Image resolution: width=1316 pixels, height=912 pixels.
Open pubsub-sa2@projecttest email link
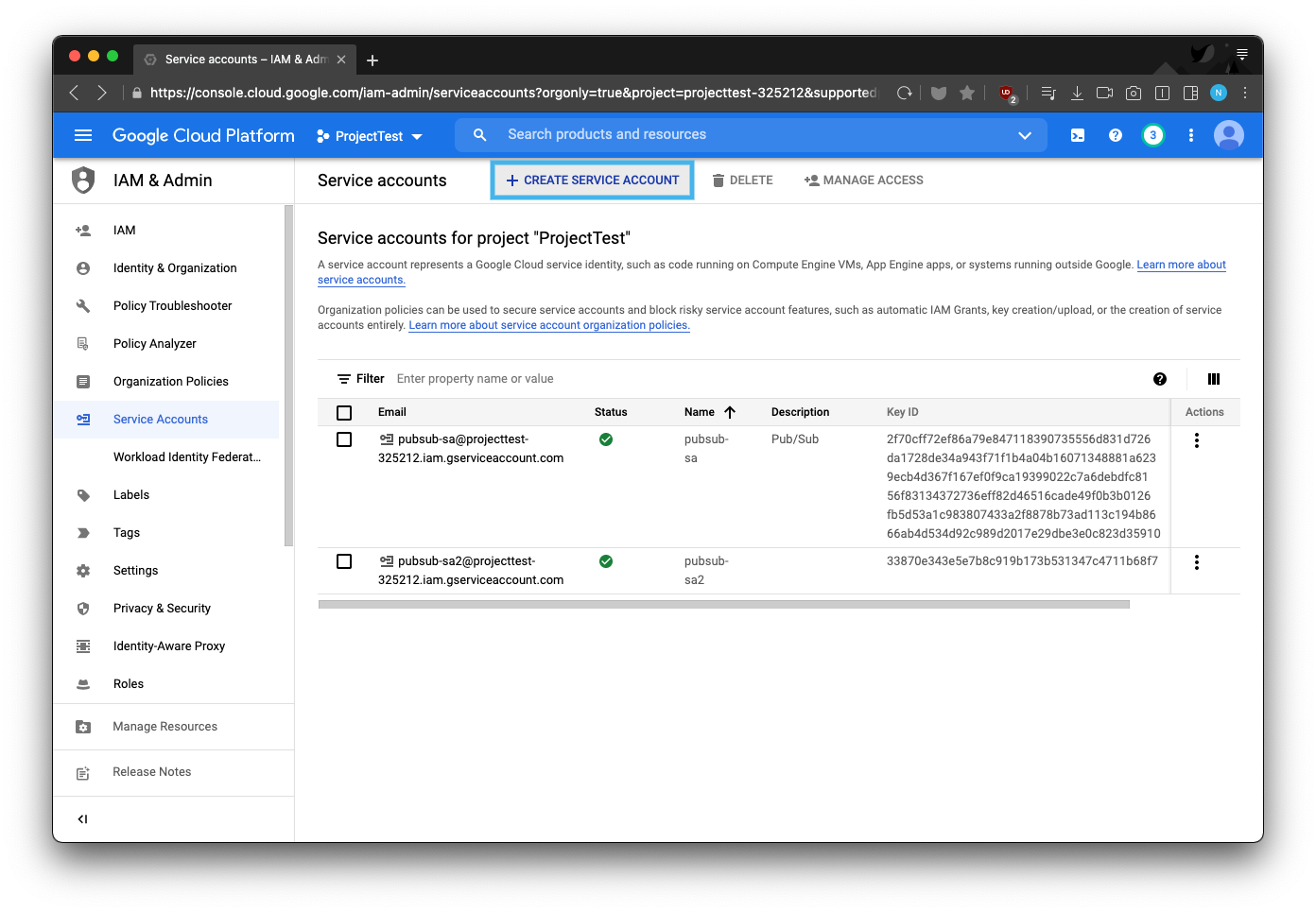click(x=471, y=571)
